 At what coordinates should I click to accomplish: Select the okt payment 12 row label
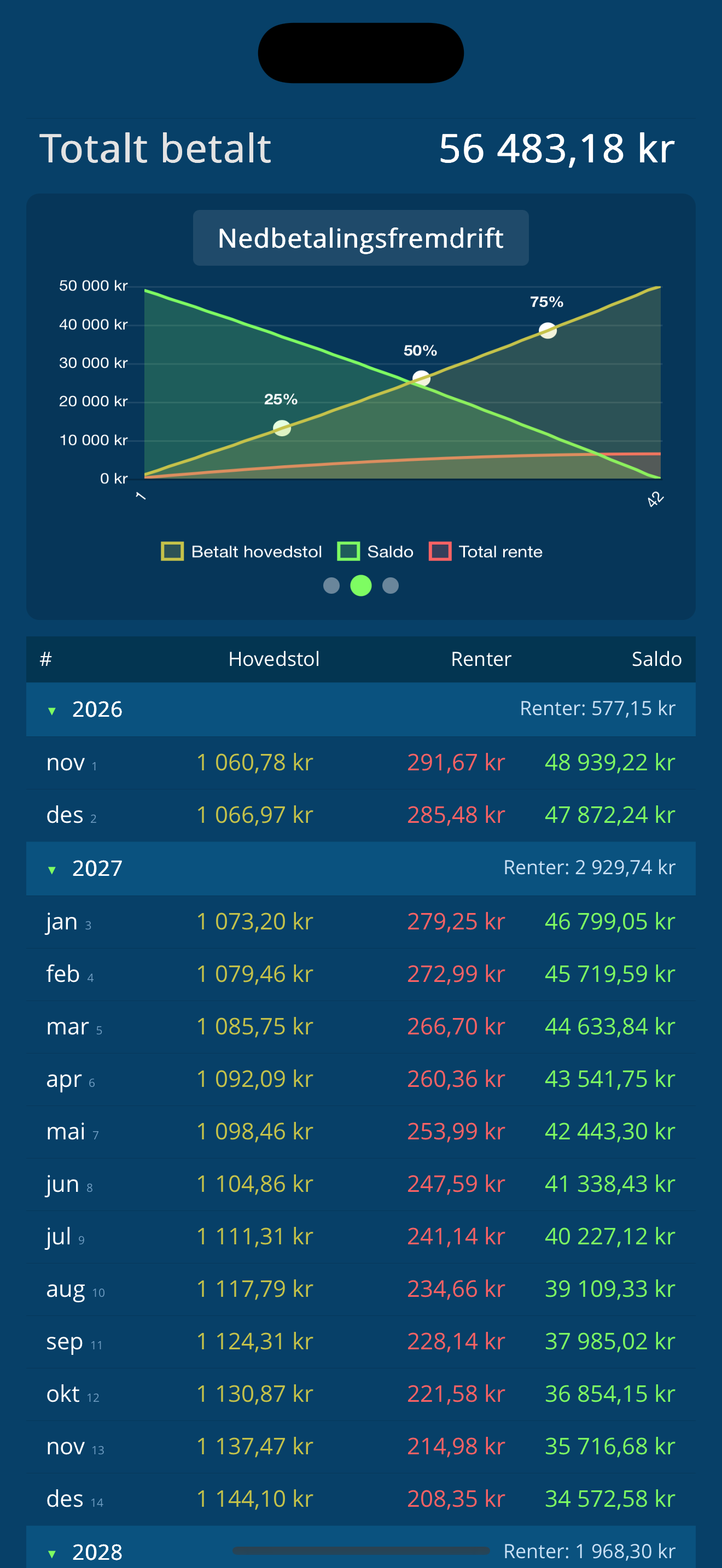(x=73, y=1394)
